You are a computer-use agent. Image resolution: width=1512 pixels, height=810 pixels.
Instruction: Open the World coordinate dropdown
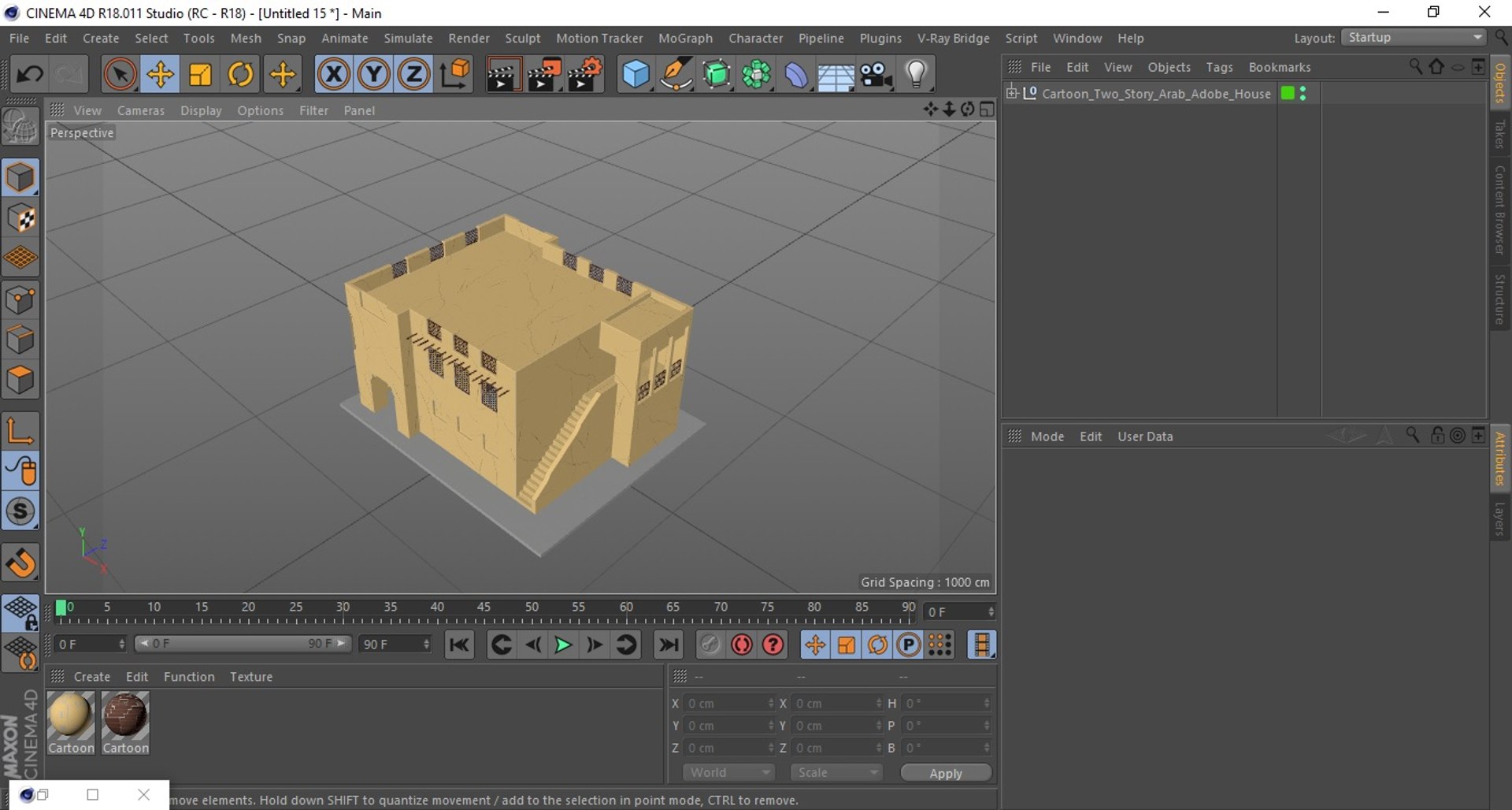click(729, 773)
